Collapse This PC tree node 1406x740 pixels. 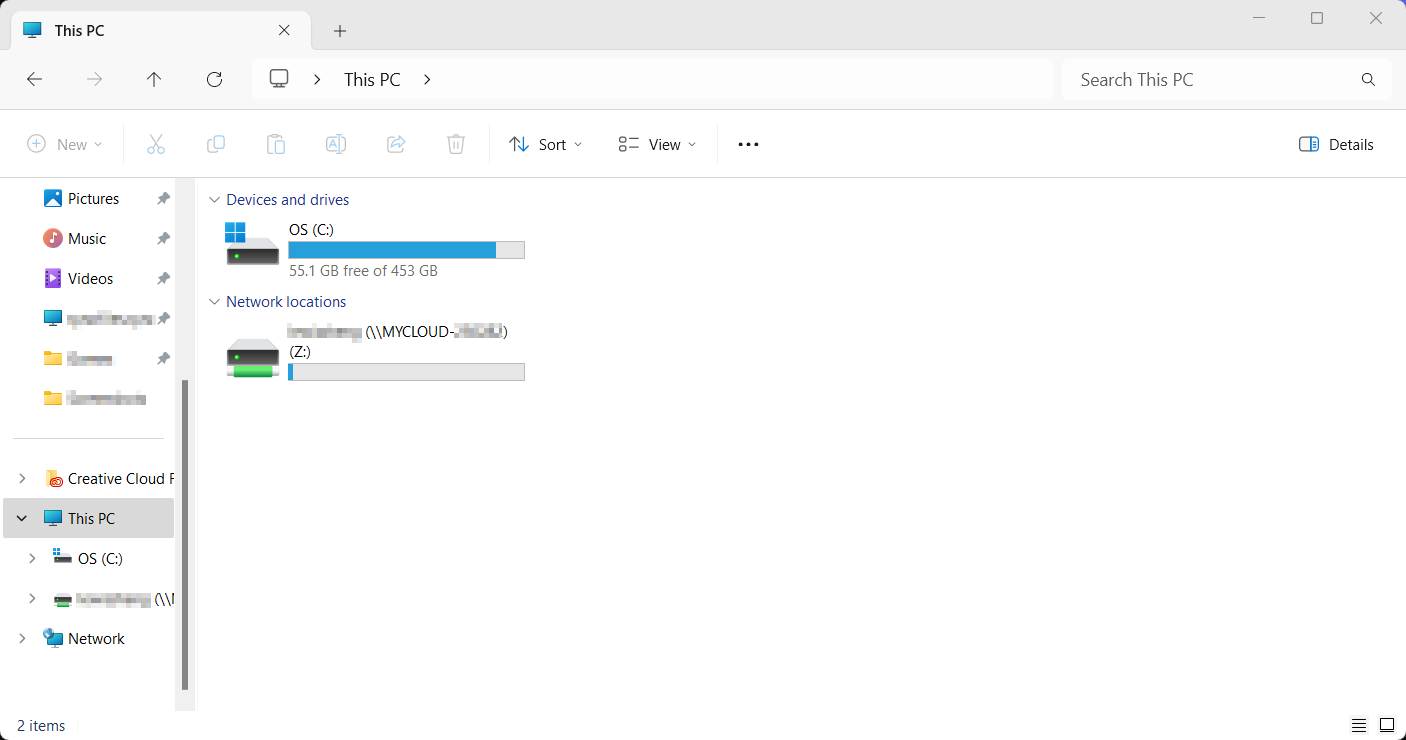22,519
